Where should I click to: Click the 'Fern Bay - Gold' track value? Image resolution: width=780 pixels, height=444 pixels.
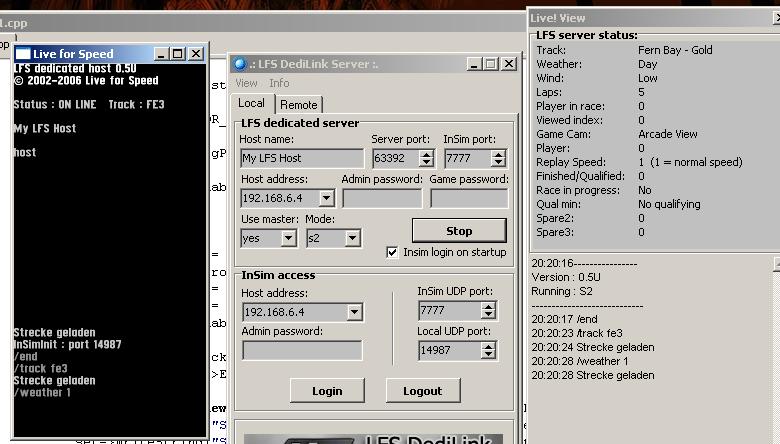(675, 50)
